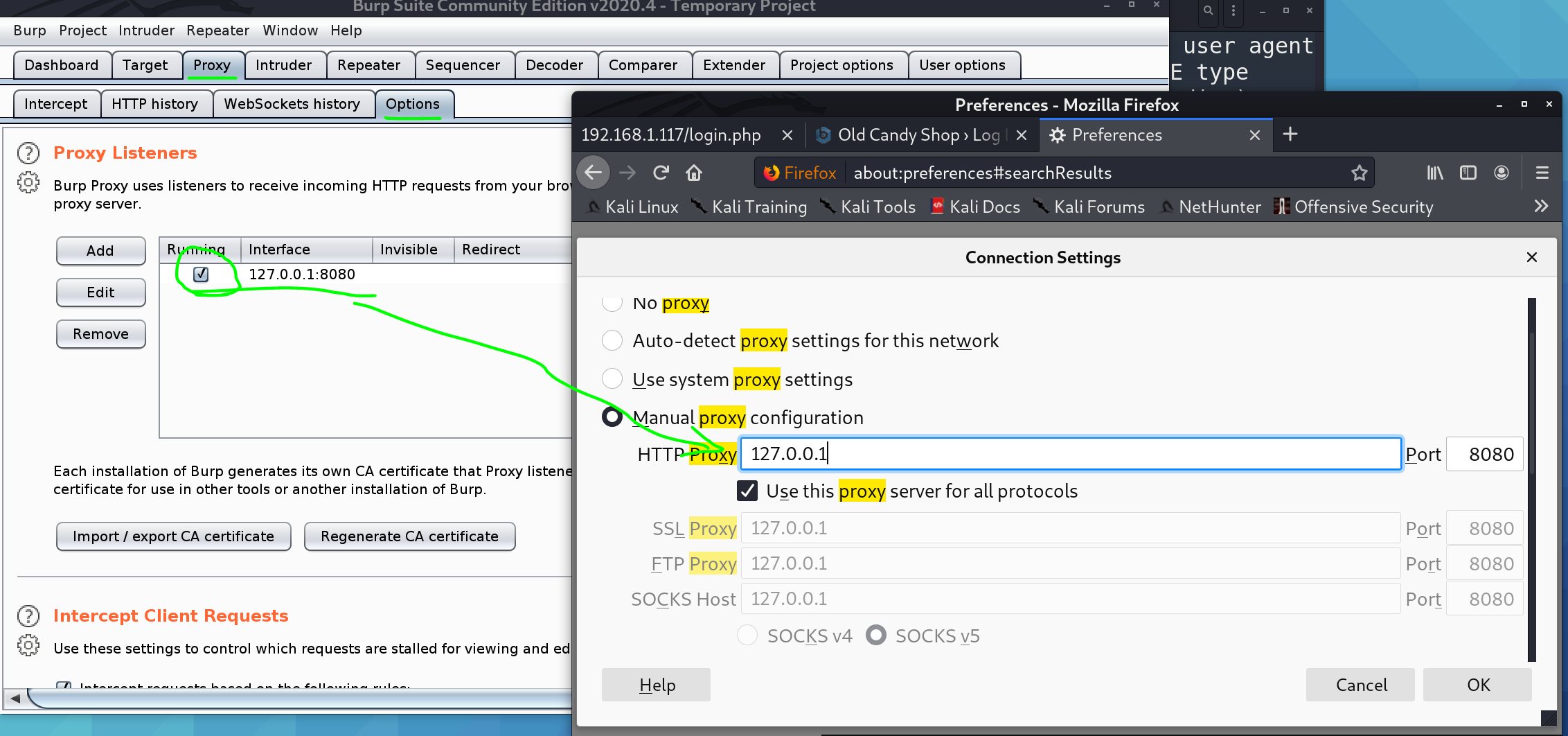Toggle Running checkbox for 127.0.0.1:8080 listener

[x=201, y=274]
